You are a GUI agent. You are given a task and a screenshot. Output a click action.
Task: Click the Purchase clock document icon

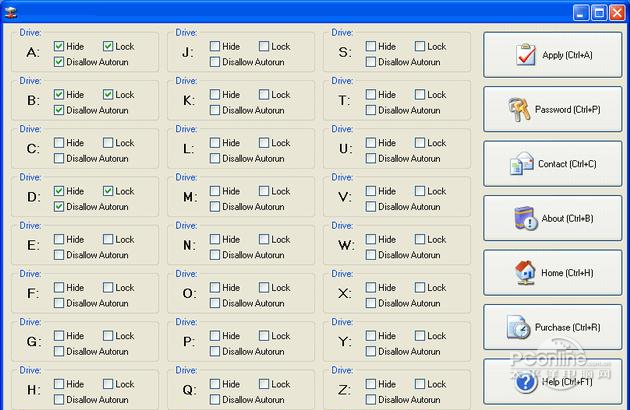click(x=518, y=327)
